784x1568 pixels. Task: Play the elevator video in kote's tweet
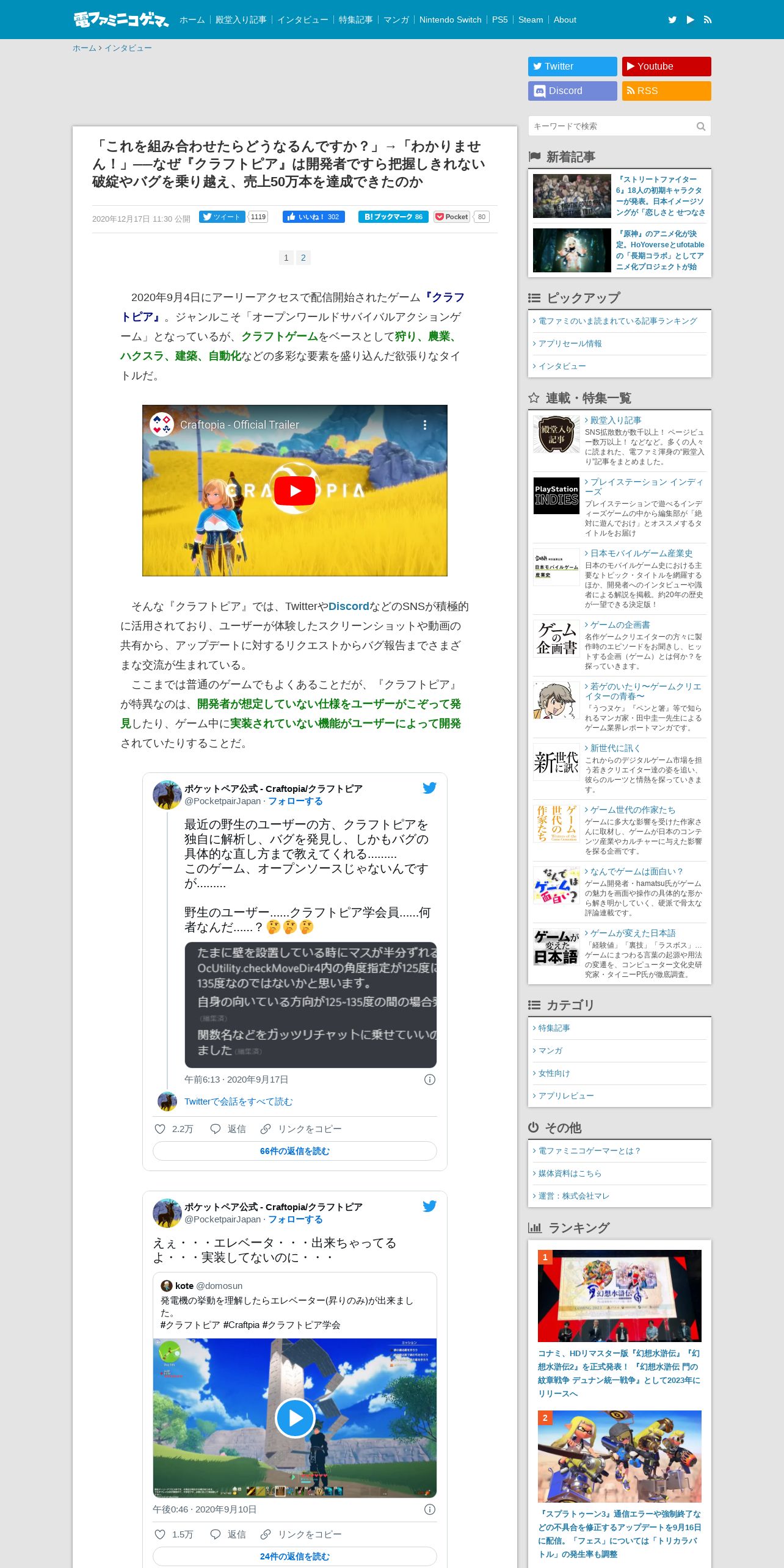coord(295,1418)
